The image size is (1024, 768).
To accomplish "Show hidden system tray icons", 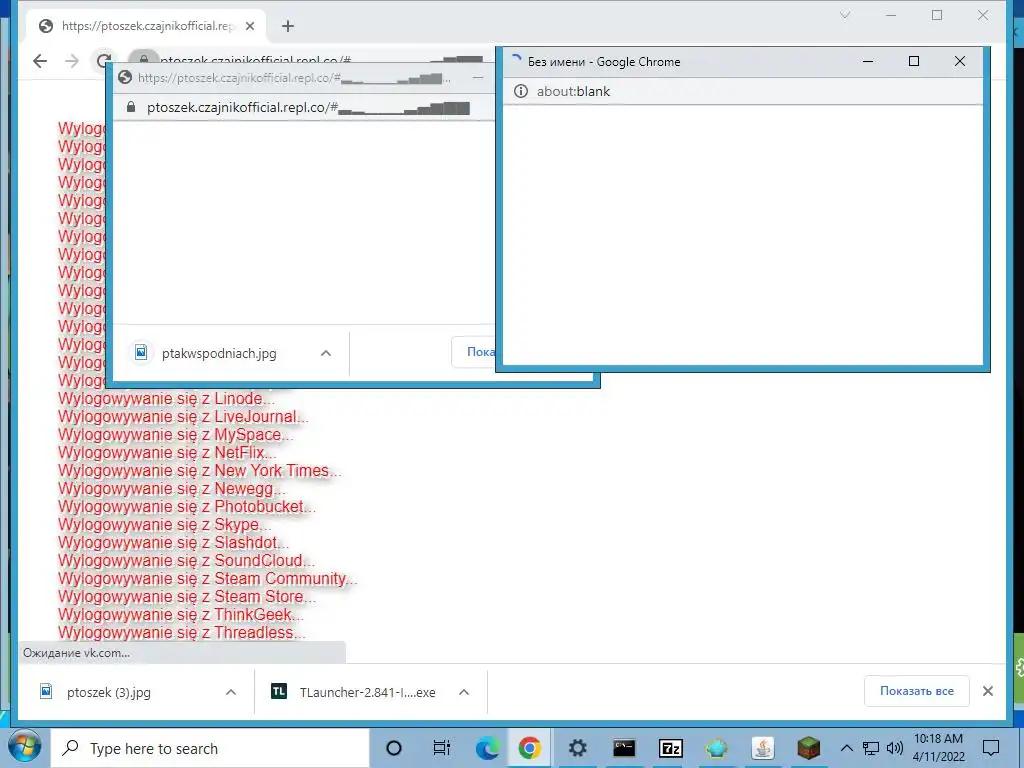I will point(846,748).
